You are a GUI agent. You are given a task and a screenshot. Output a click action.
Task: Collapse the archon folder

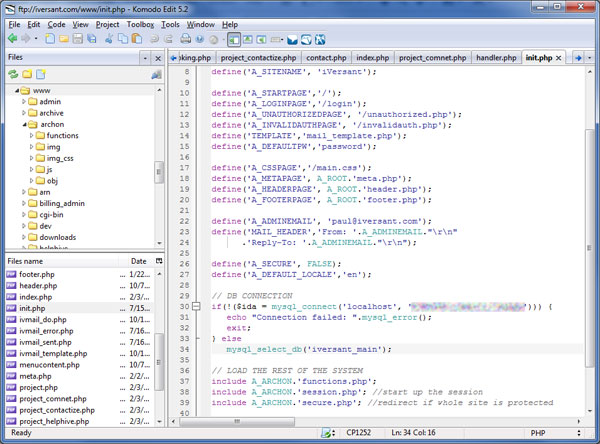24,124
